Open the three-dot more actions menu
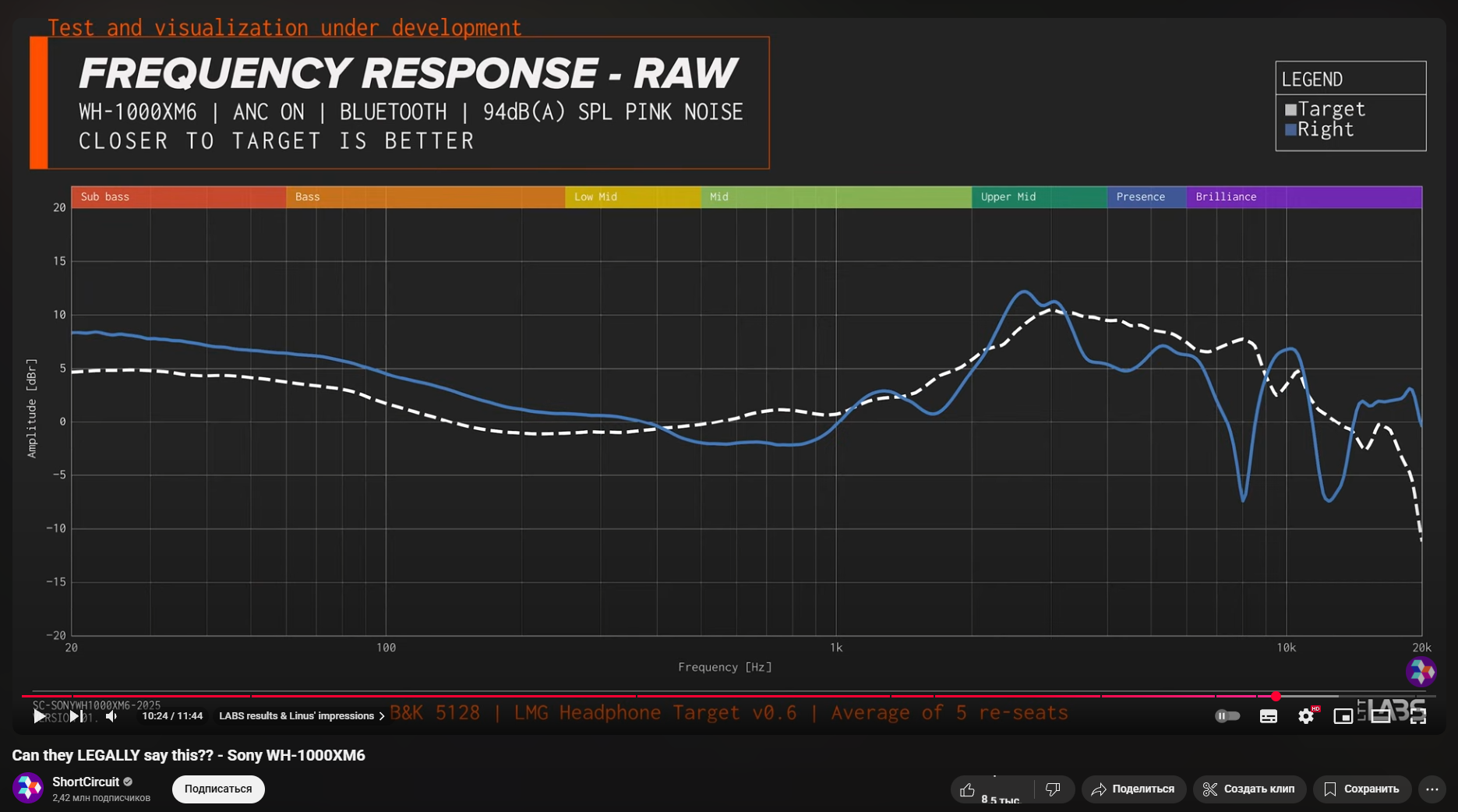 1432,789
